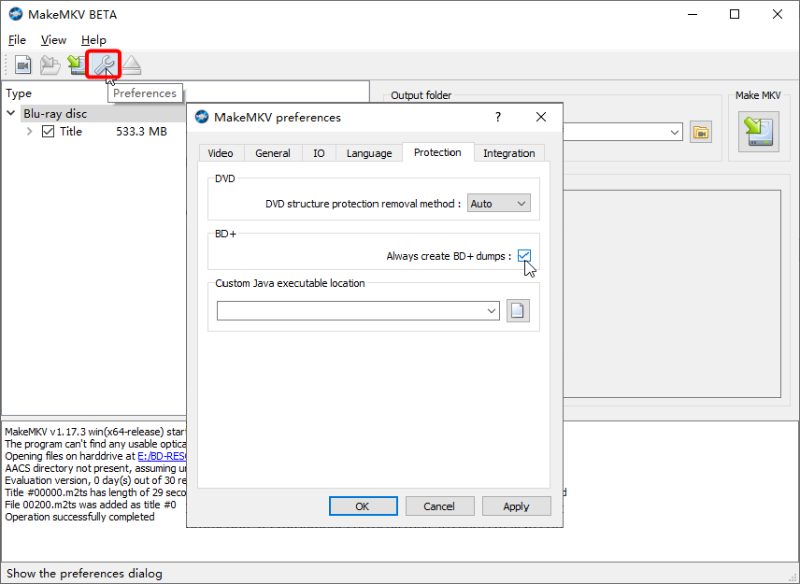Click the Type column header
This screenshot has width=800, height=584.
(18, 93)
